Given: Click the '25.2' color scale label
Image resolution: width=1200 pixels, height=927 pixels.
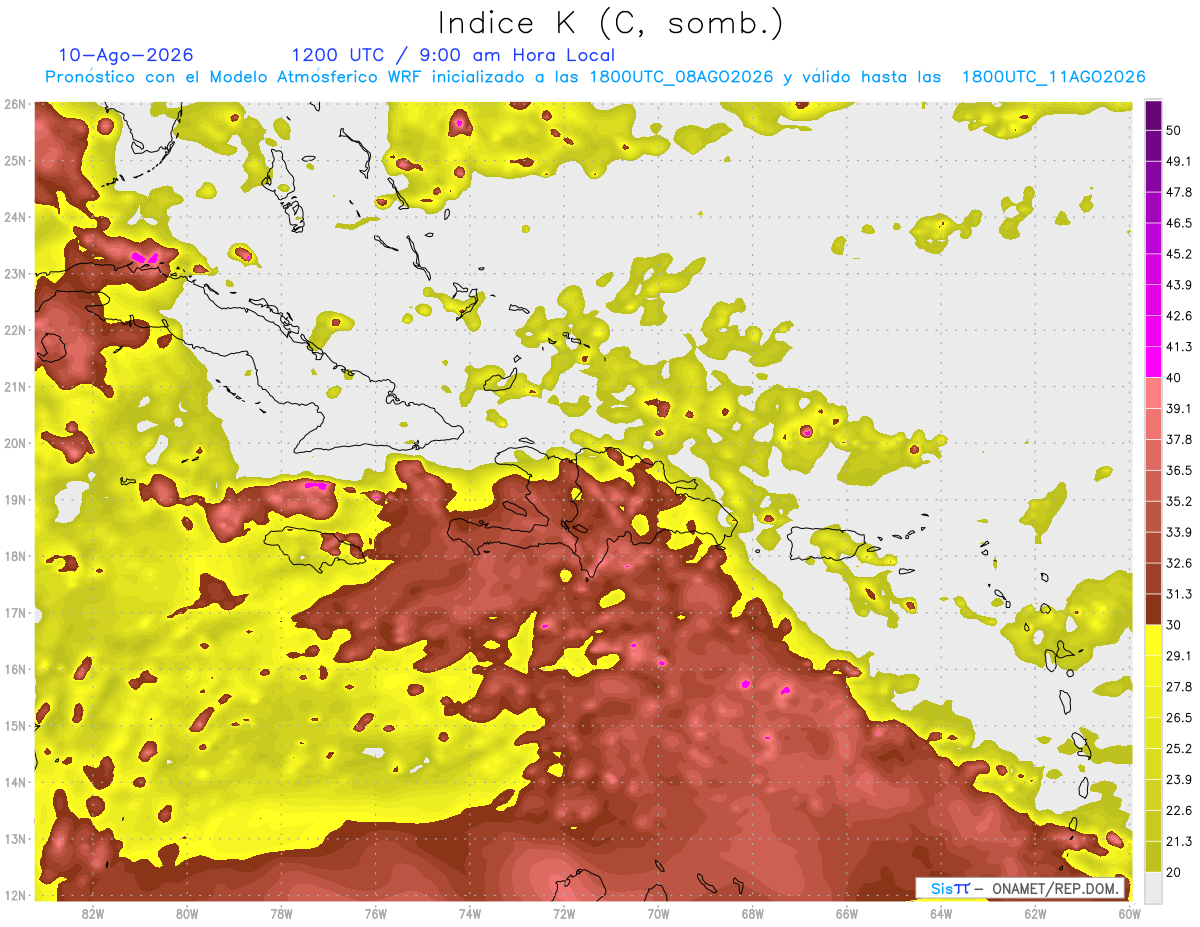Looking at the screenshot, I should [x=1178, y=748].
